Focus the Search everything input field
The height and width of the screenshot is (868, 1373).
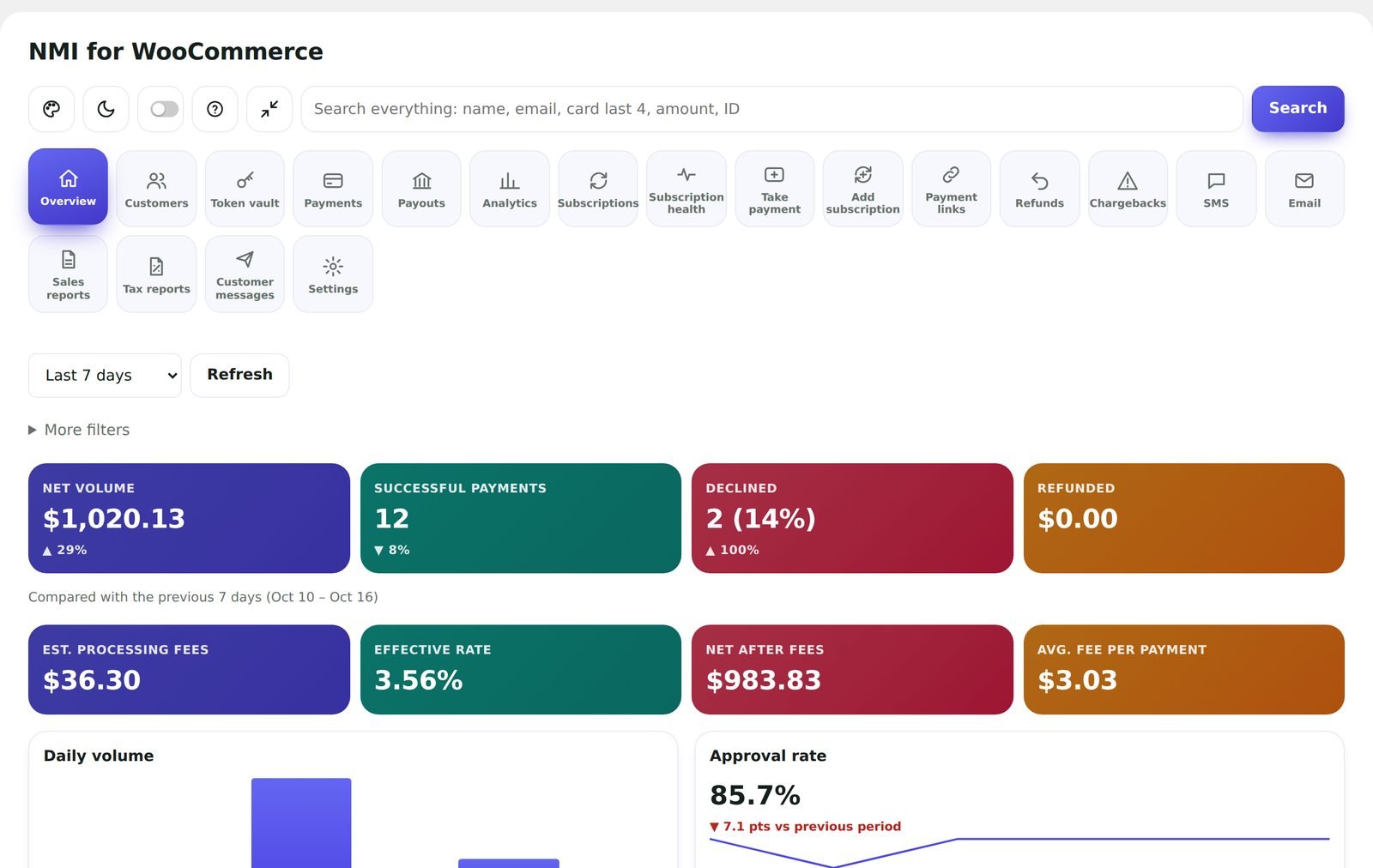point(771,109)
